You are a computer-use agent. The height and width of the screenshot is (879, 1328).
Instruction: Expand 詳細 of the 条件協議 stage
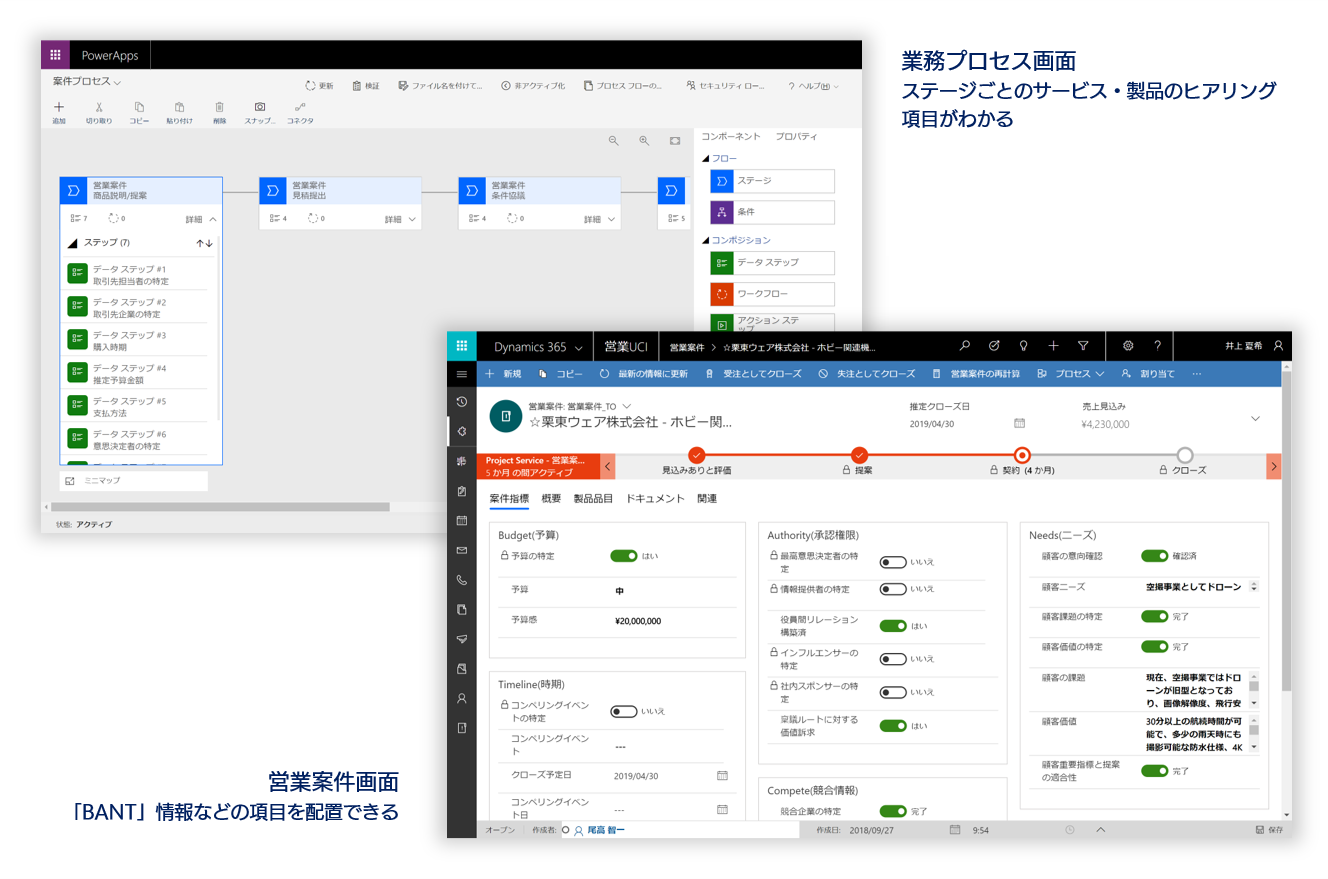601,218
